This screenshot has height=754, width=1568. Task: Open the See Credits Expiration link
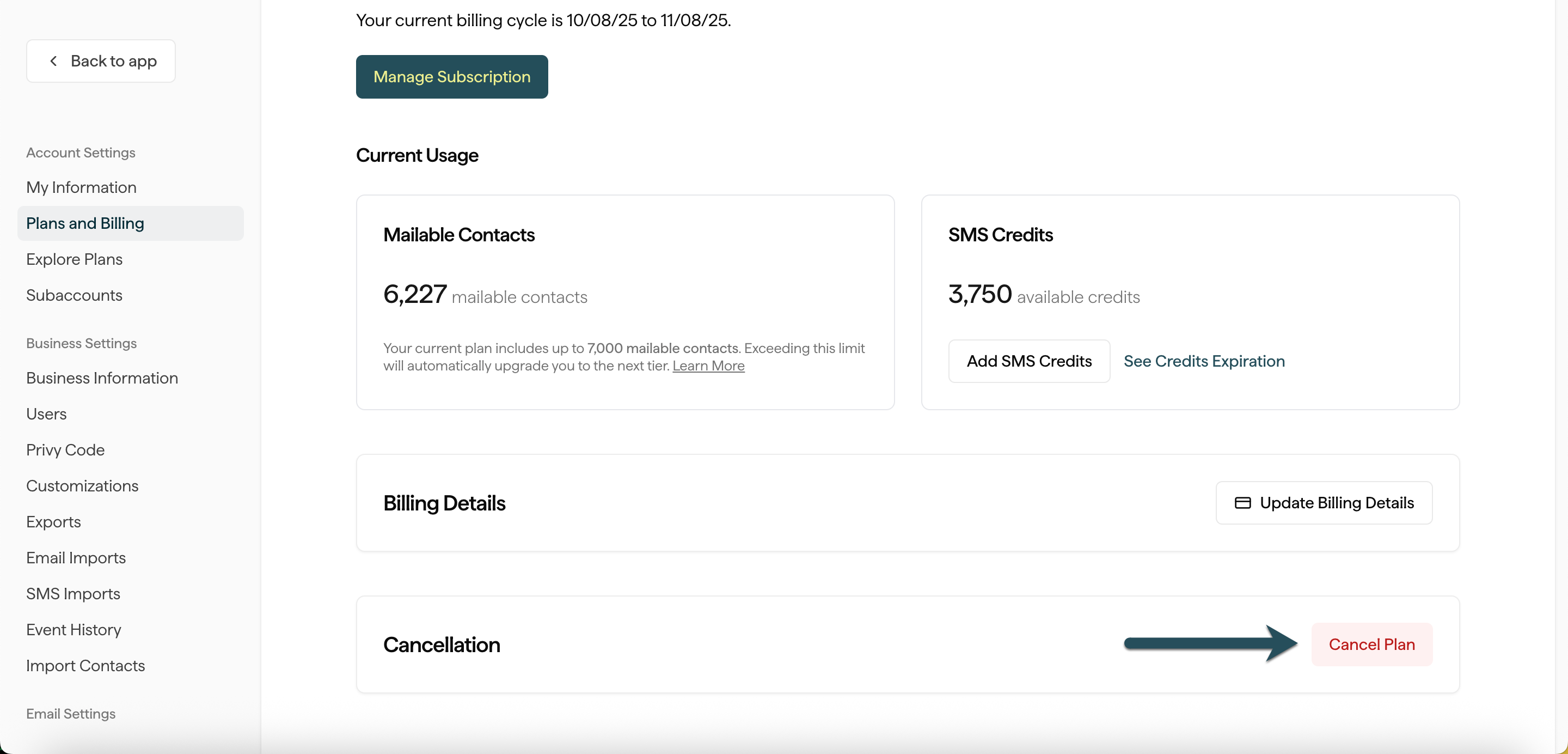1204,361
